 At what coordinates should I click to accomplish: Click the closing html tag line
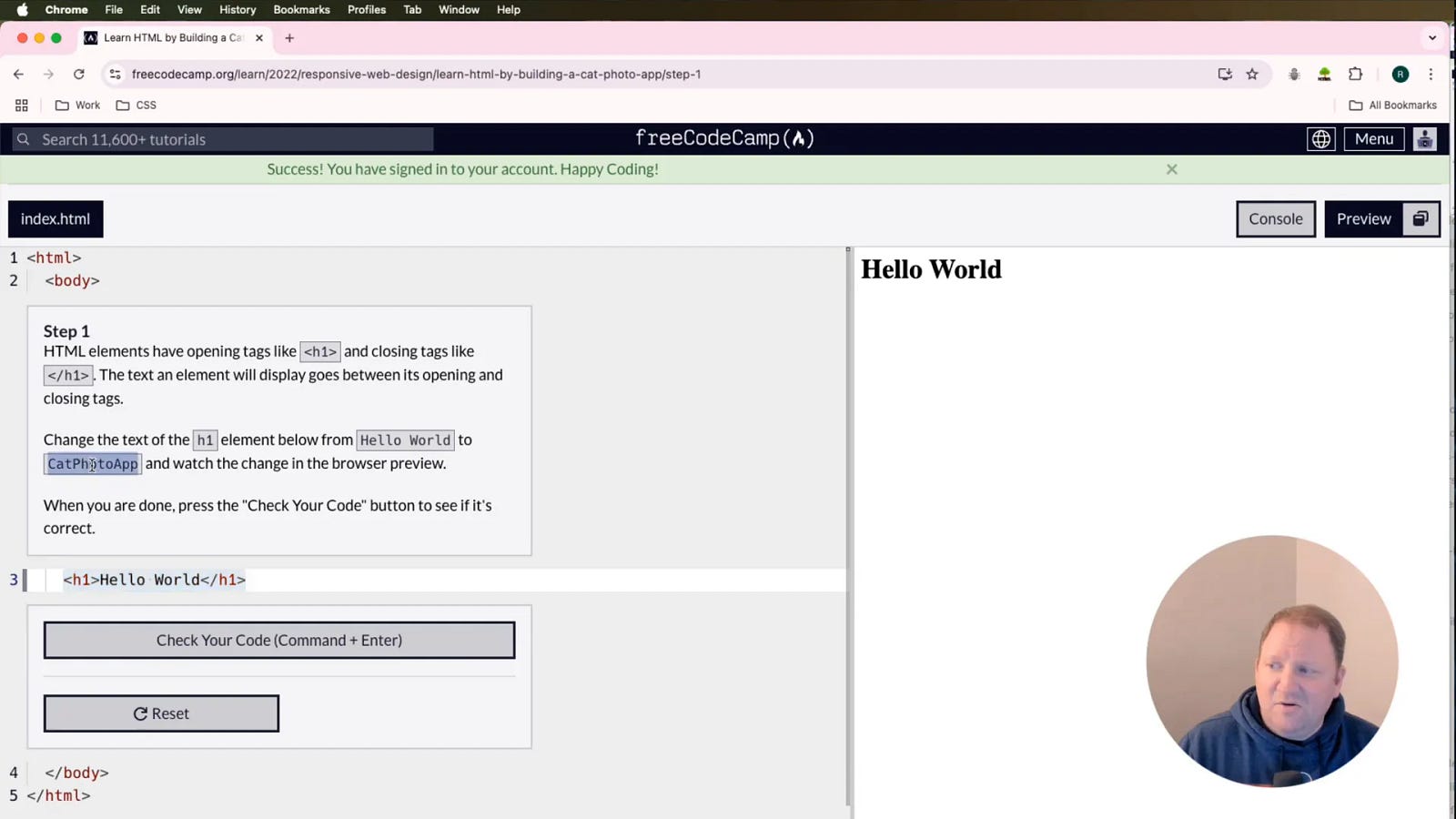click(x=58, y=796)
